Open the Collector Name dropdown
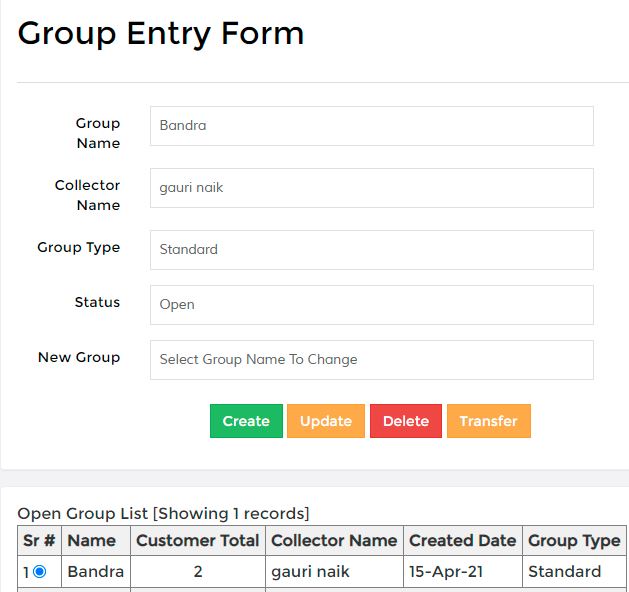 click(x=372, y=188)
